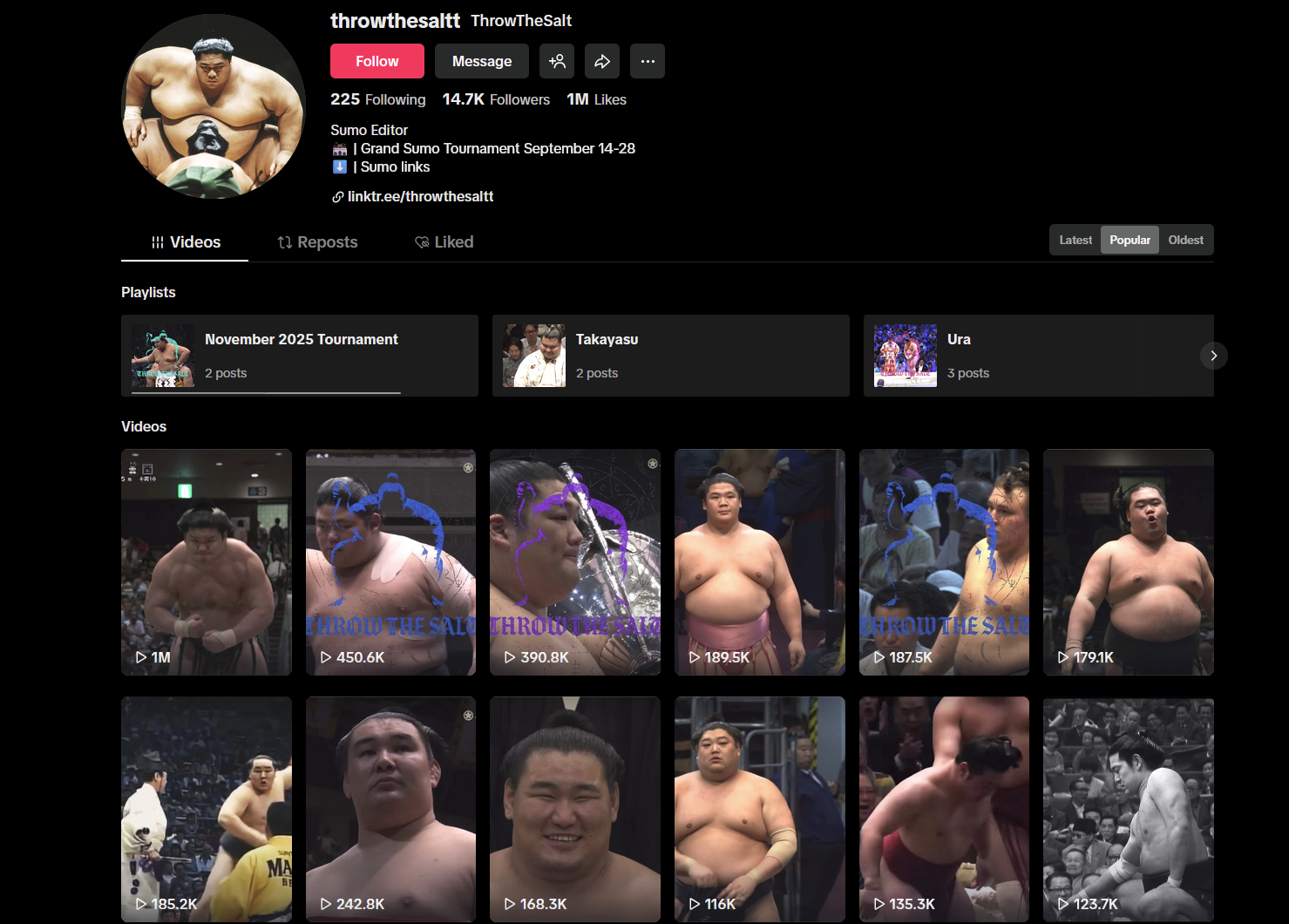Click the Message button
1289x924 pixels.
coord(482,61)
